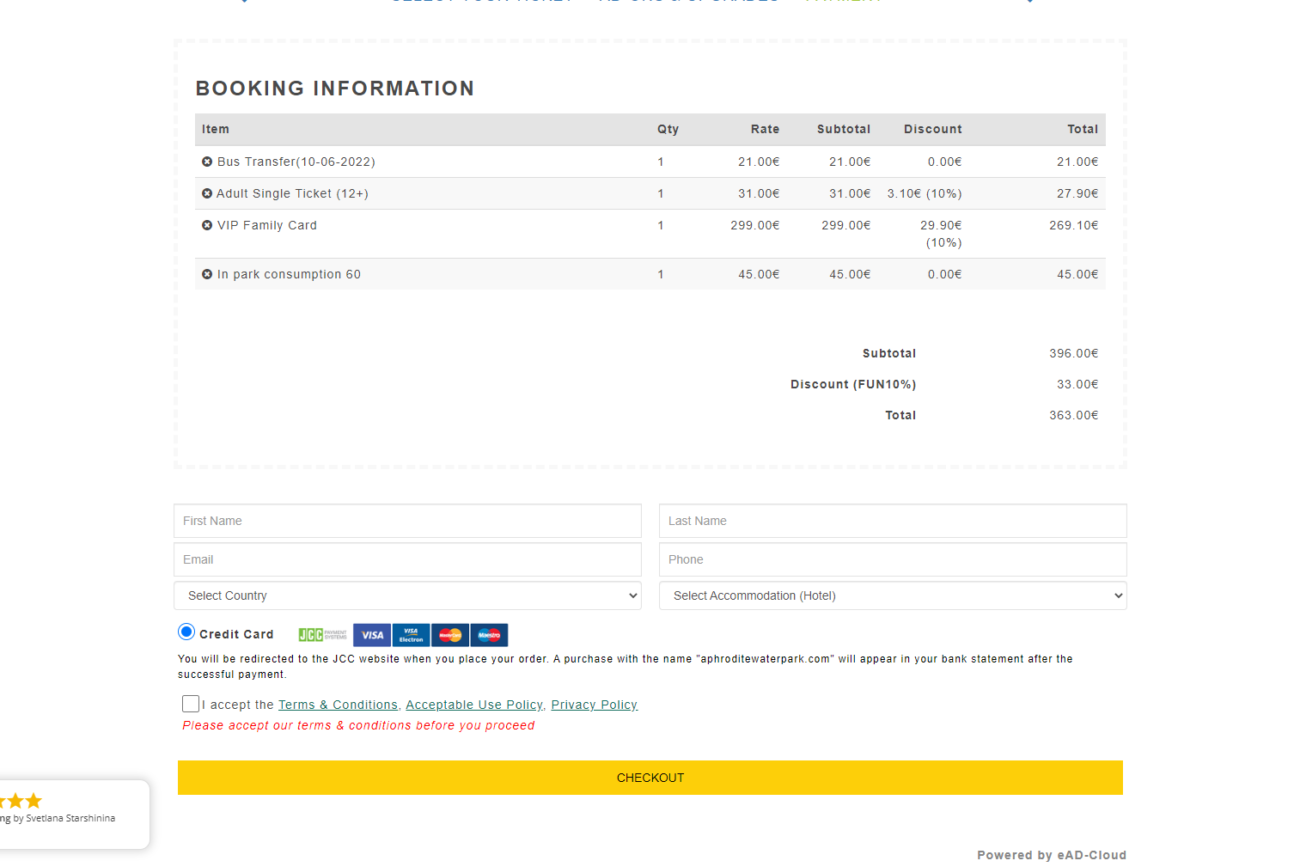
Task: Delete VIP Family Card from booking
Action: coord(207,226)
